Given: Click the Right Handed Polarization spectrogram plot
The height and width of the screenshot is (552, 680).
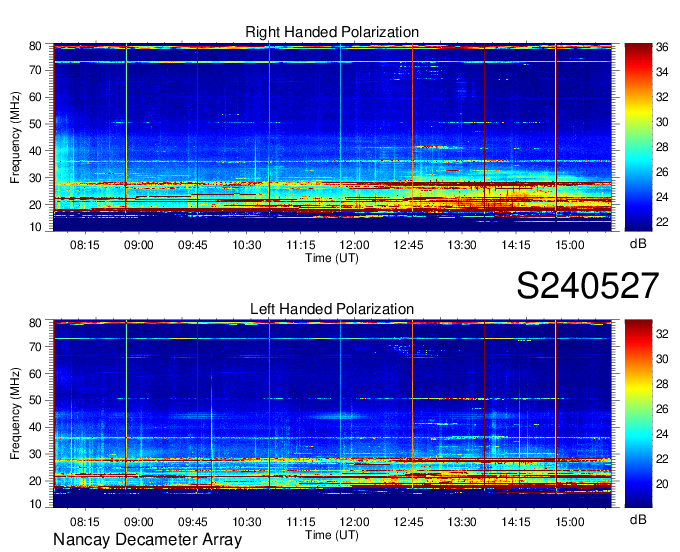Looking at the screenshot, I should [x=332, y=137].
